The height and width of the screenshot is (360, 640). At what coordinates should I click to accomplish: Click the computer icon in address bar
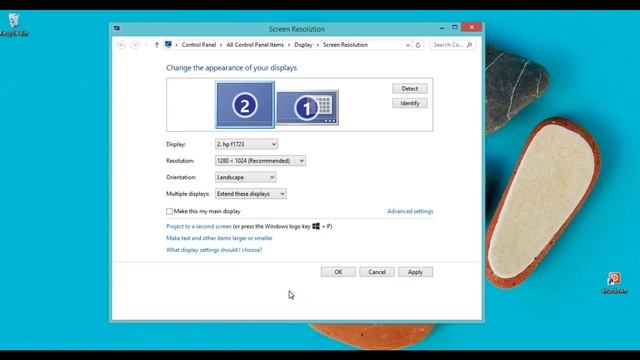pyautogui.click(x=168, y=44)
